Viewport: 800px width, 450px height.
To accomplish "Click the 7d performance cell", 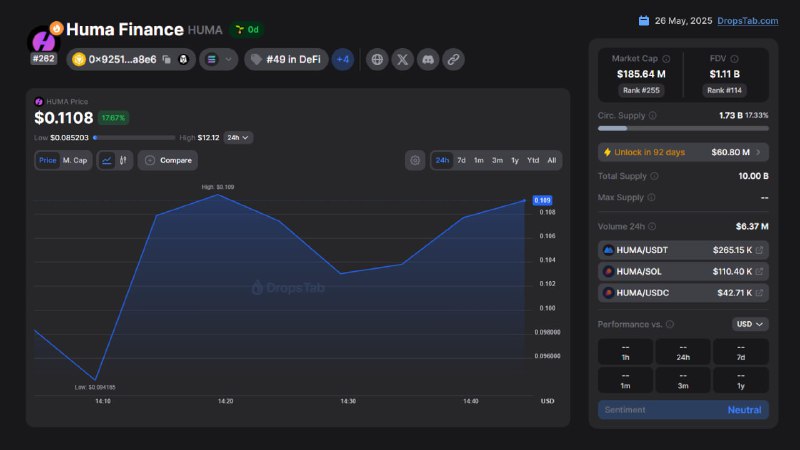I will 741,352.
